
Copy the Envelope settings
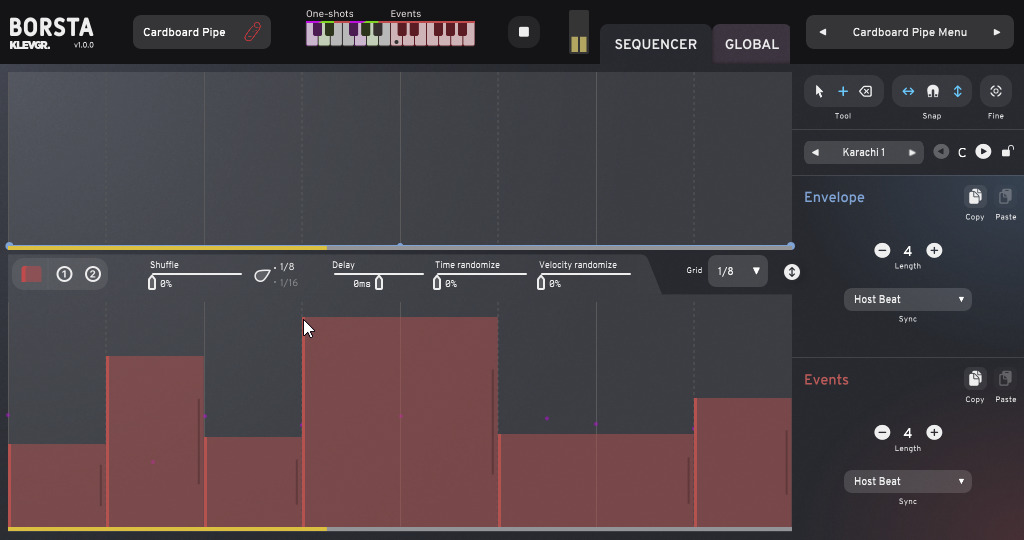pyautogui.click(x=974, y=198)
